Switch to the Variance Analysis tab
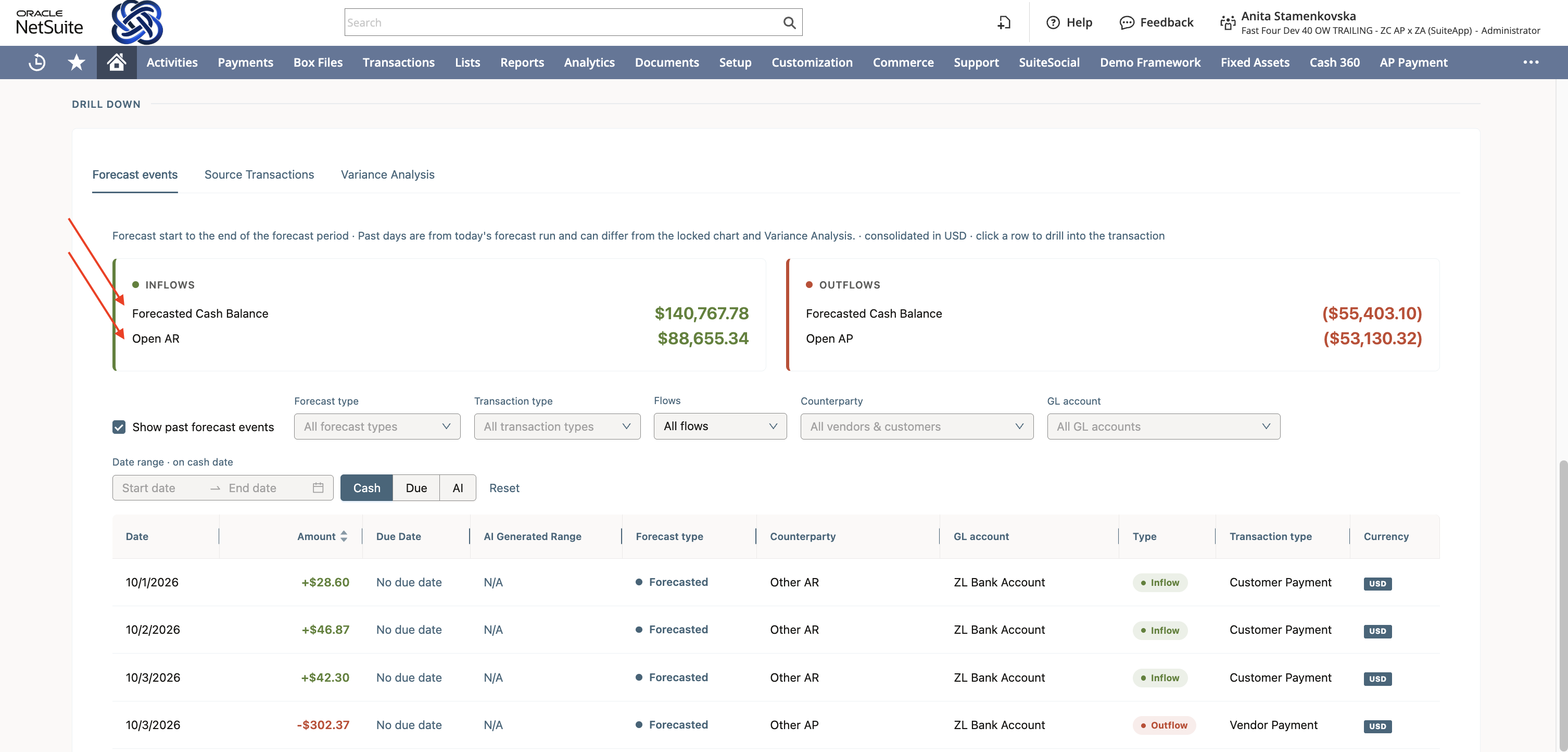 (x=388, y=175)
